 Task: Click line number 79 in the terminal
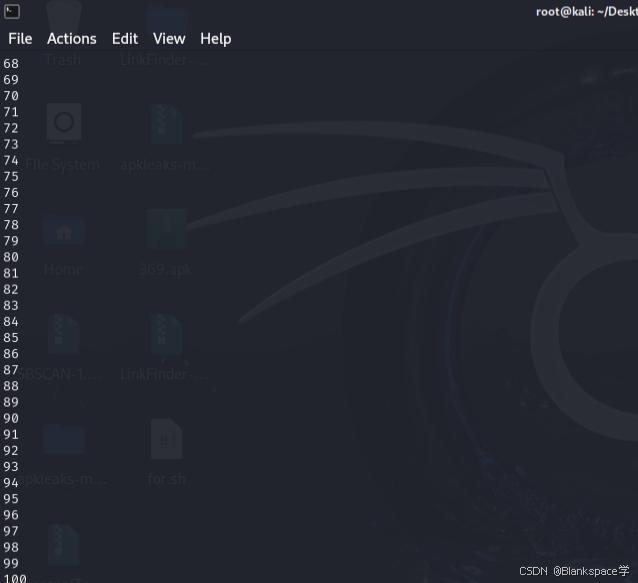pyautogui.click(x=11, y=241)
